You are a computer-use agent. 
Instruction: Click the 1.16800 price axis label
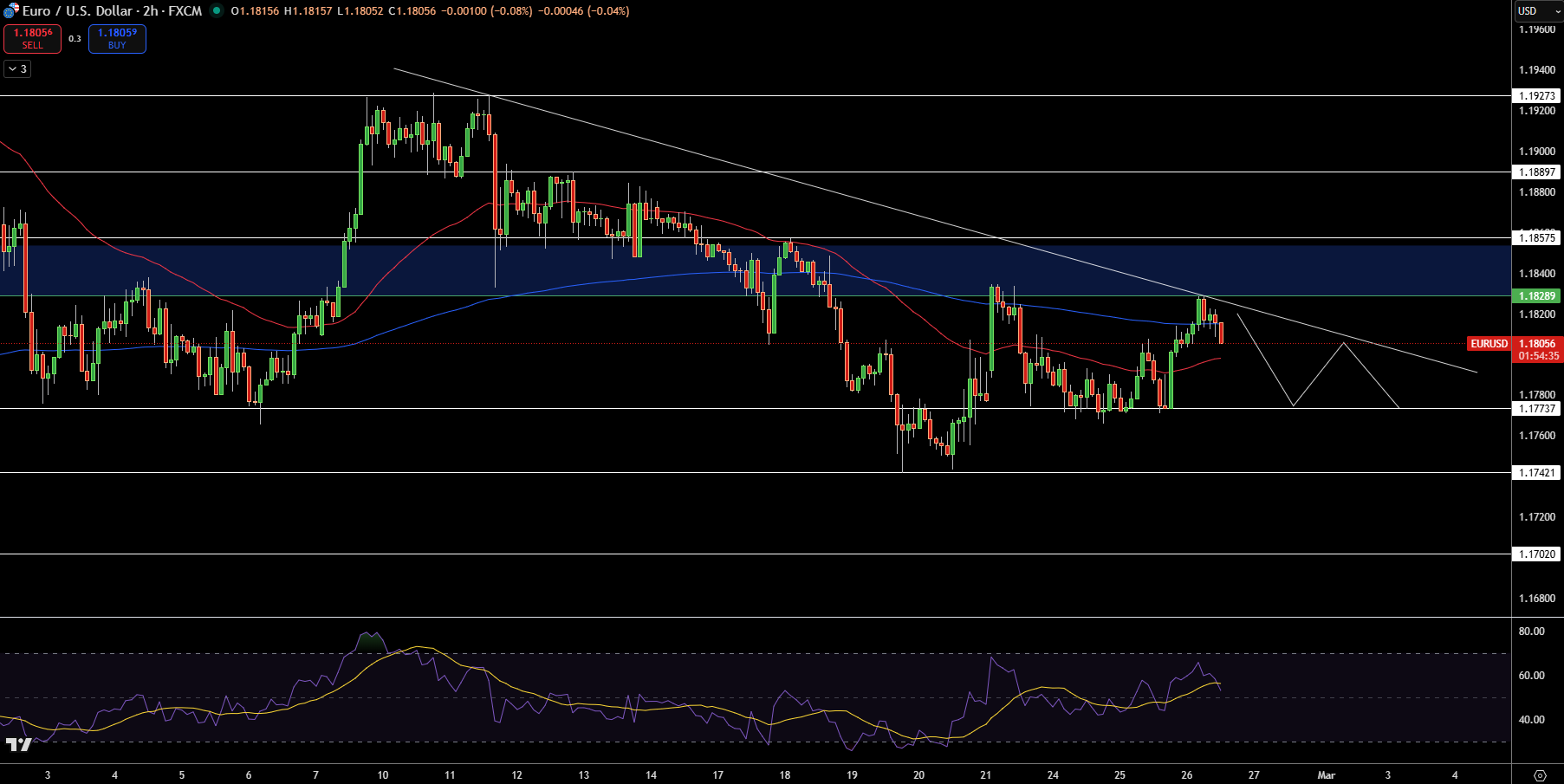tap(1537, 599)
